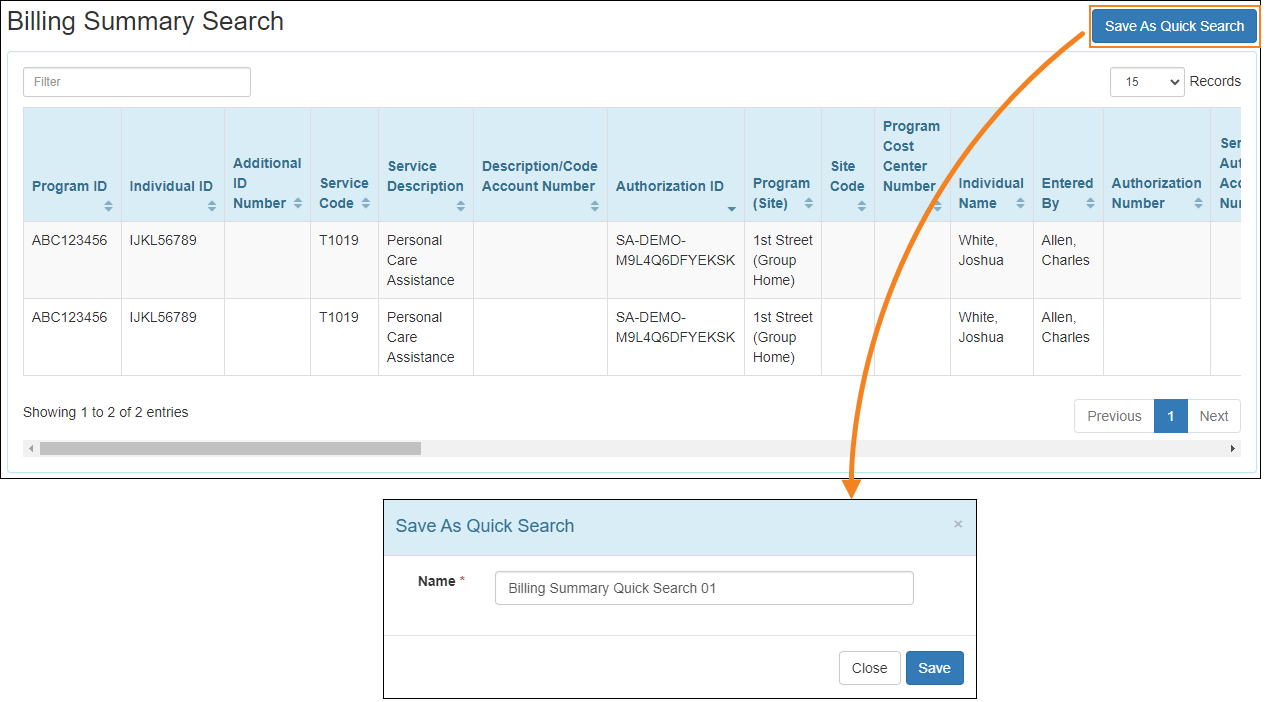Click IJKL56789 in second row
This screenshot has width=1266, height=702.
(x=163, y=317)
